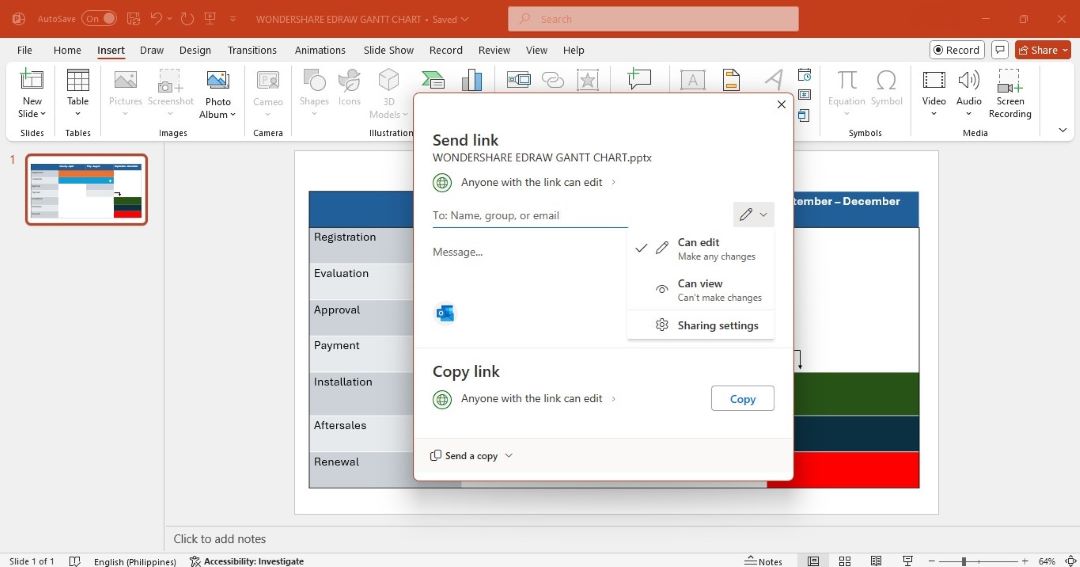Click the Video icon in Media group
The image size is (1080, 567).
click(934, 93)
